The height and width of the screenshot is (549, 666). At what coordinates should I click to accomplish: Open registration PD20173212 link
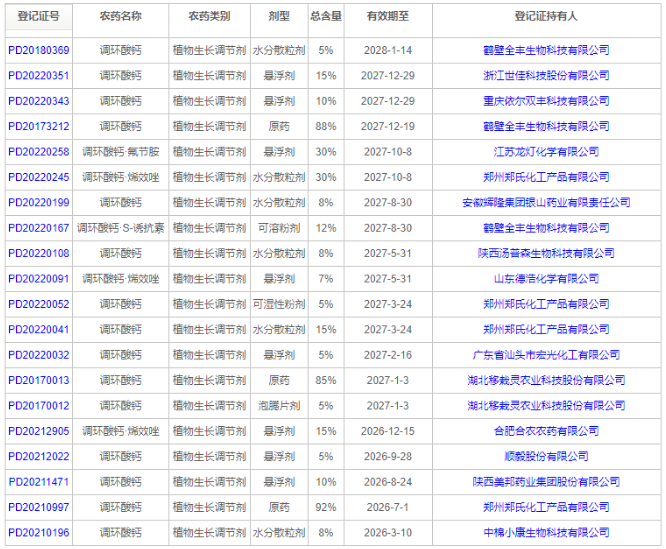coord(39,127)
